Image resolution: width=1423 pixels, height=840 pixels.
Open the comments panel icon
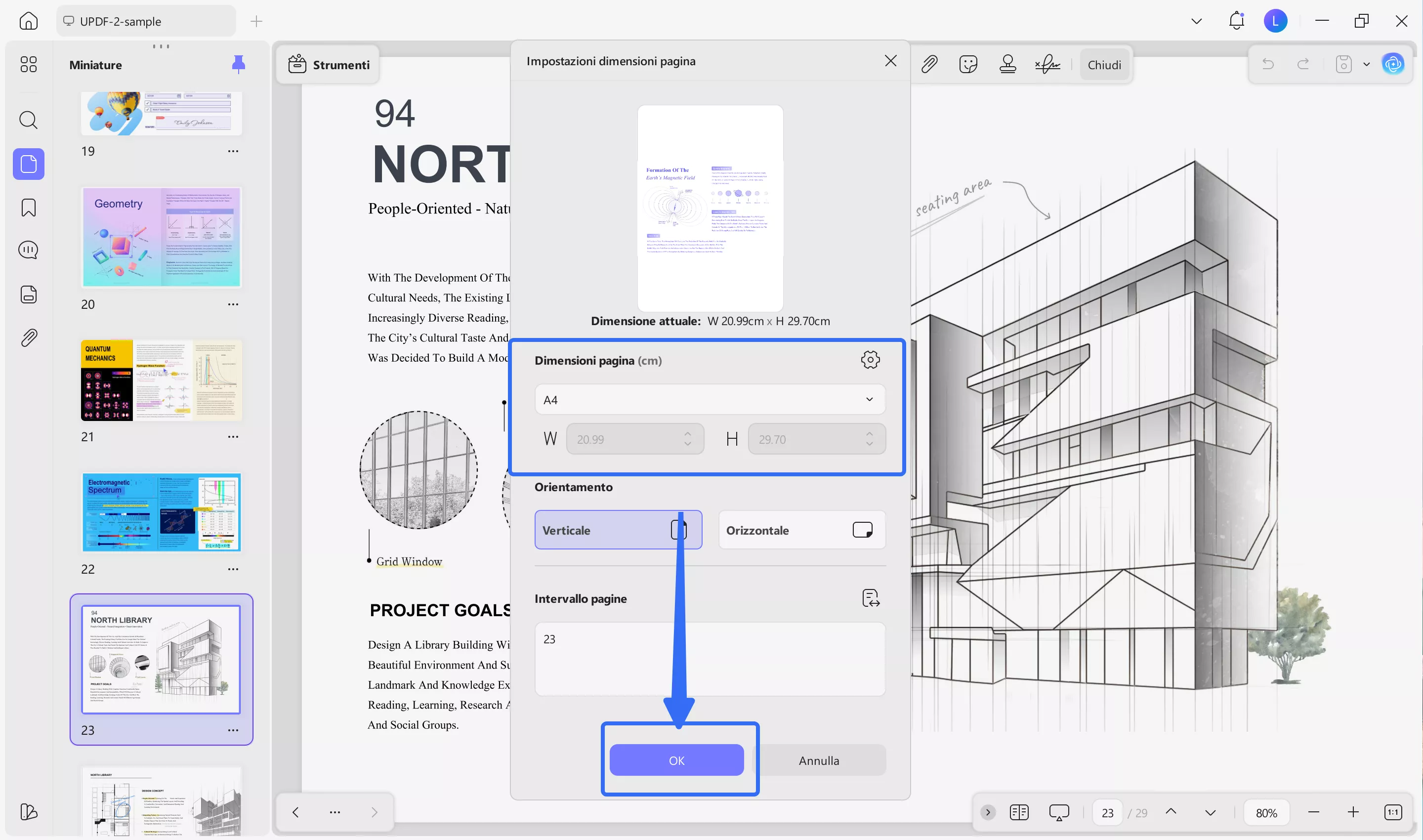click(x=28, y=250)
